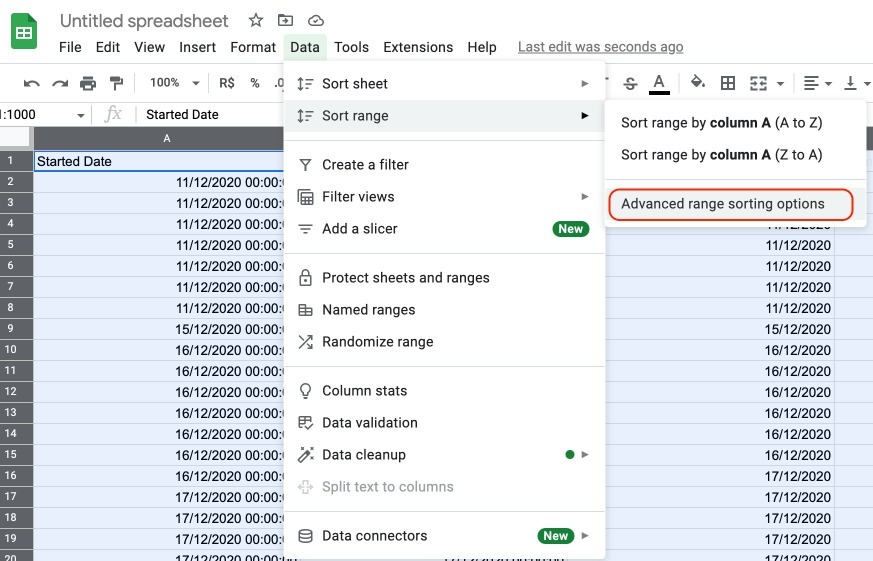Screen dimensions: 873x561
Task: Click Create a filter menu entry
Action: click(x=365, y=165)
